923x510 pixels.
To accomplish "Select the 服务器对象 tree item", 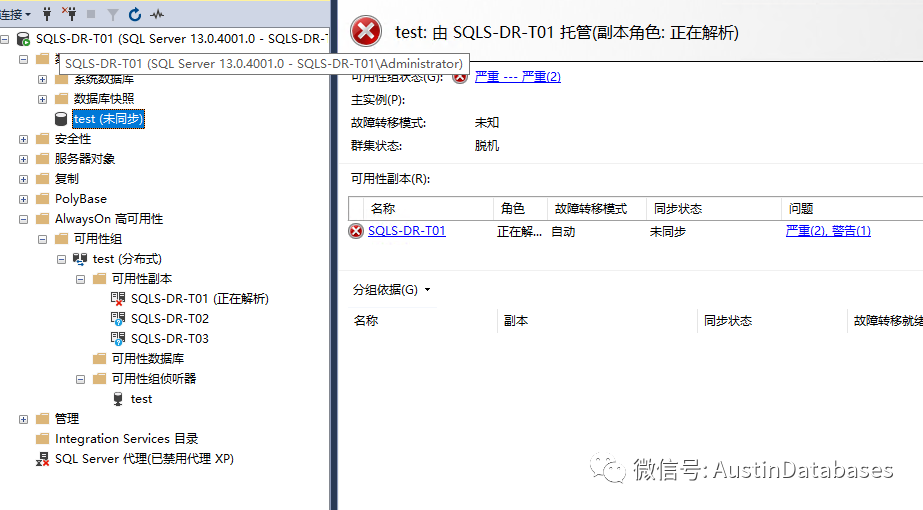I will point(85,158).
